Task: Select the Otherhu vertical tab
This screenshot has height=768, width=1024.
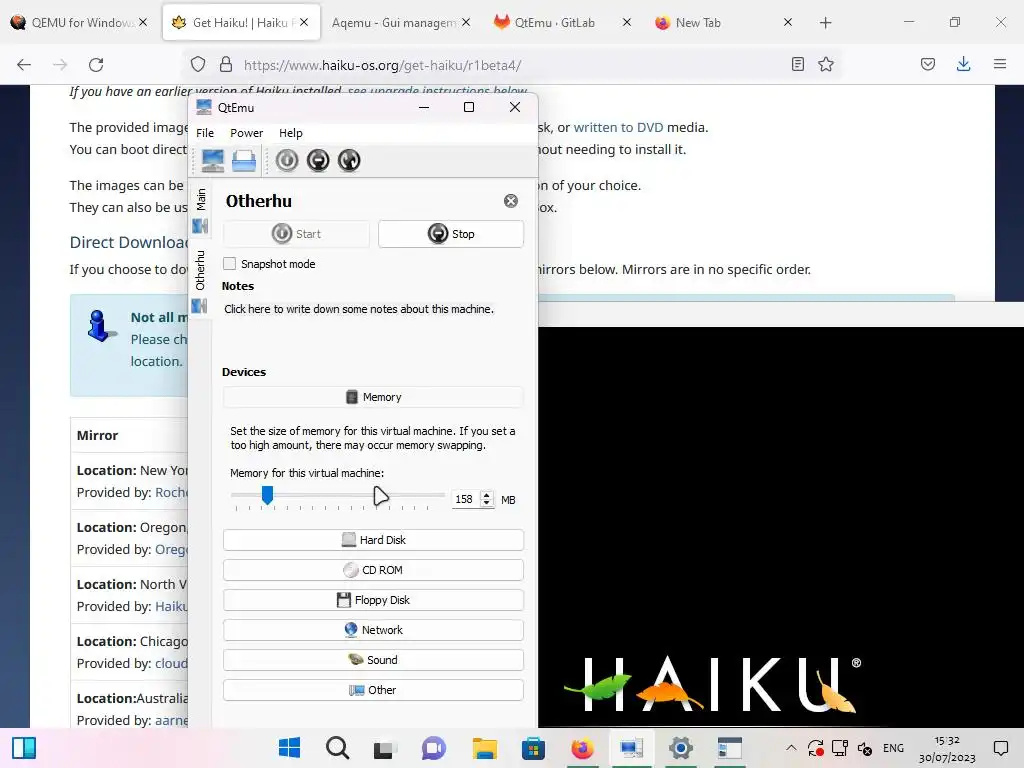Action: coord(200,281)
